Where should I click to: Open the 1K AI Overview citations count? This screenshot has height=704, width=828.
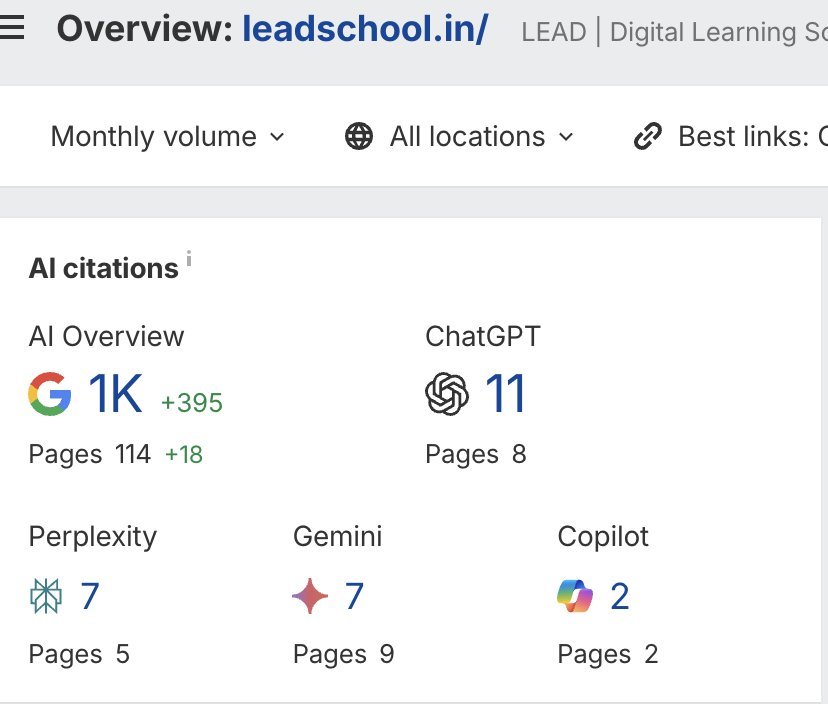[x=115, y=393]
